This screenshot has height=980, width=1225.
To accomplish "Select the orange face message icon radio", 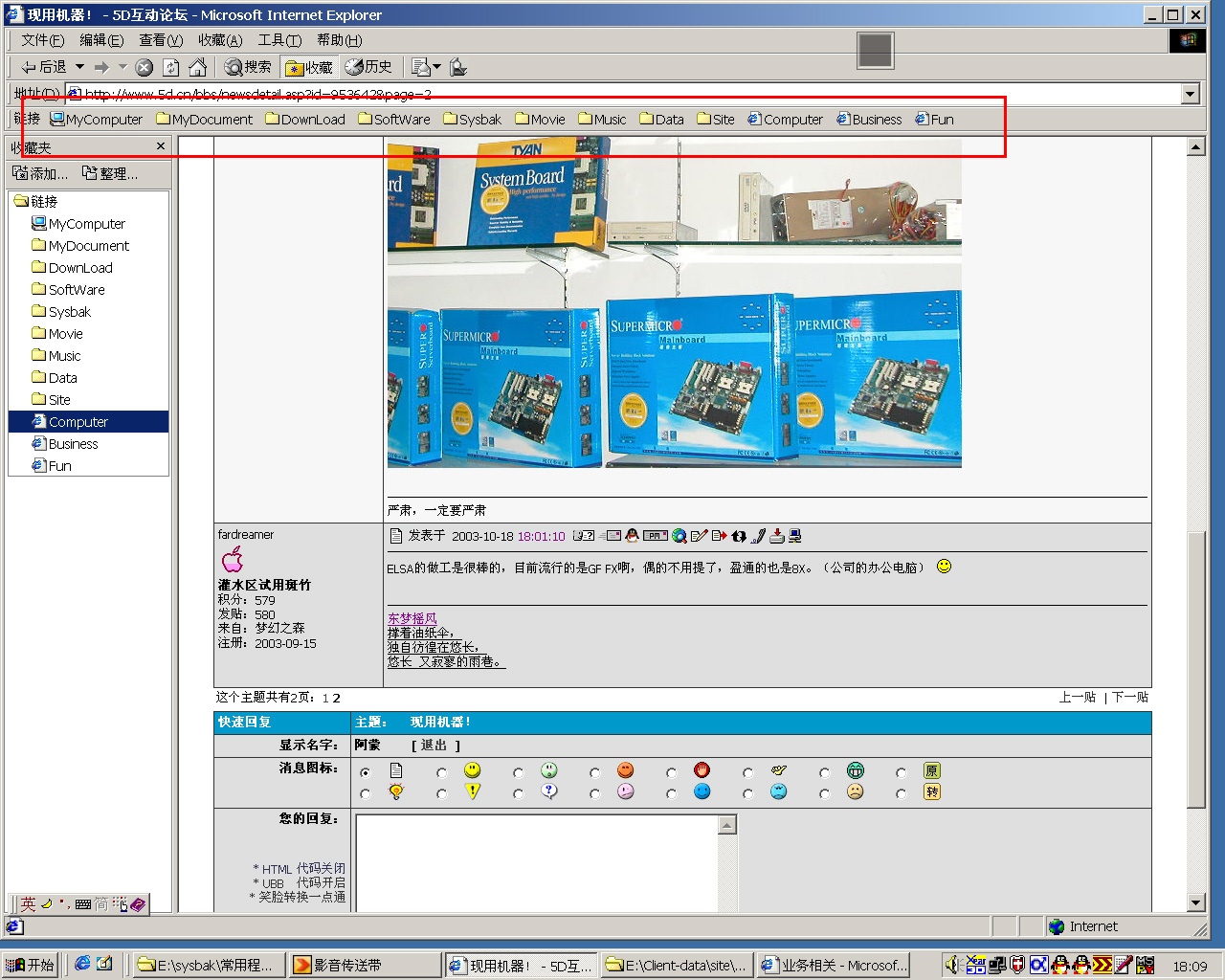I will click(x=594, y=772).
